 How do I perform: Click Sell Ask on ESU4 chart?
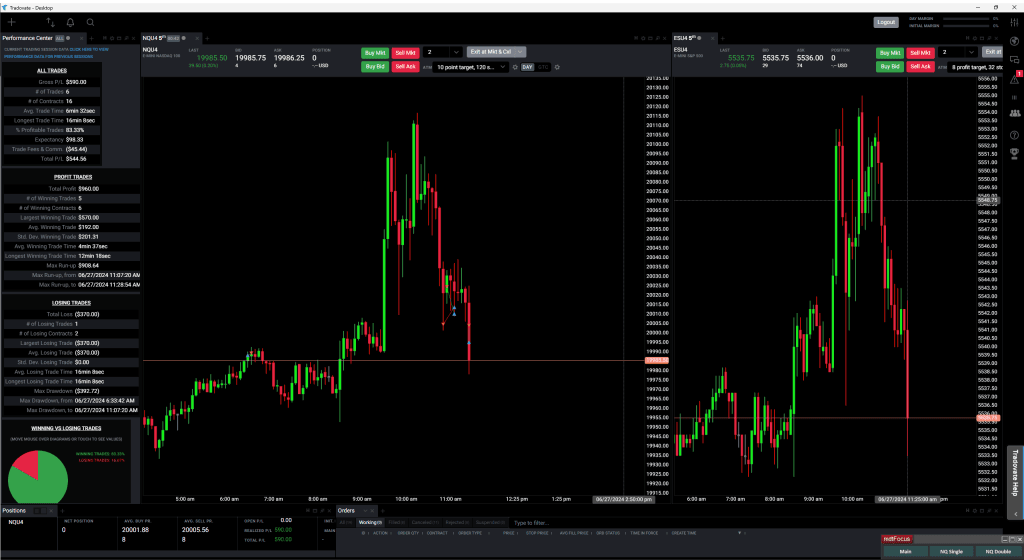920,67
